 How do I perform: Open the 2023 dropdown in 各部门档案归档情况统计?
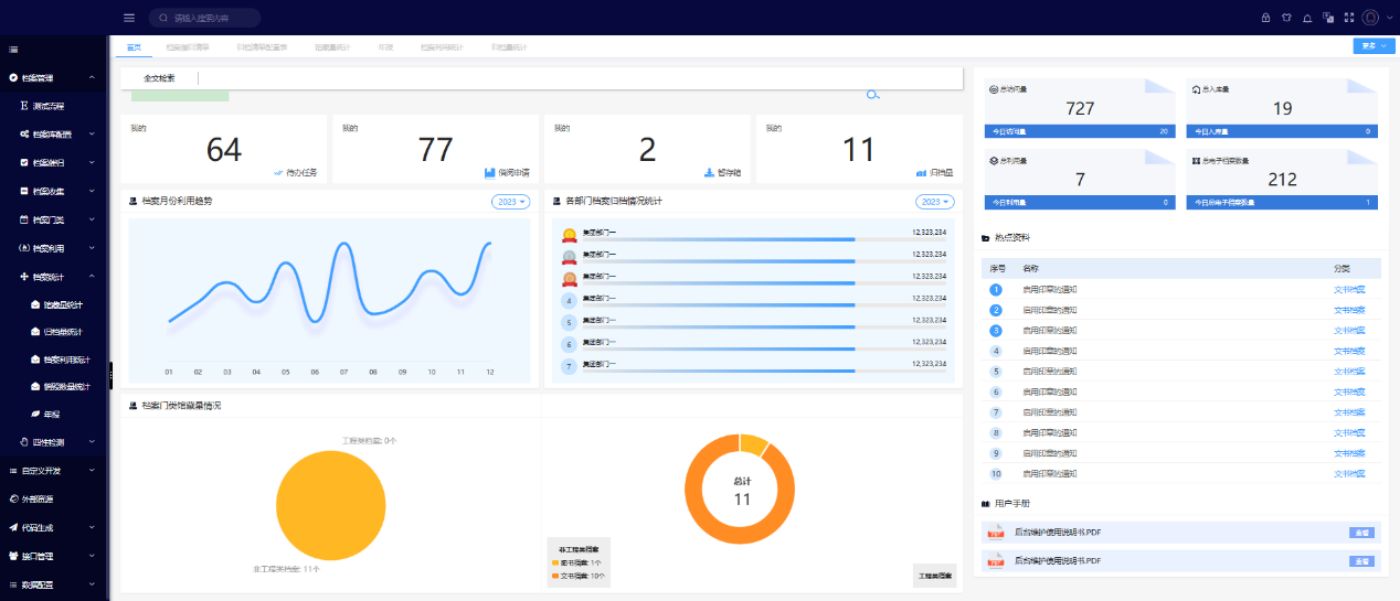click(934, 202)
